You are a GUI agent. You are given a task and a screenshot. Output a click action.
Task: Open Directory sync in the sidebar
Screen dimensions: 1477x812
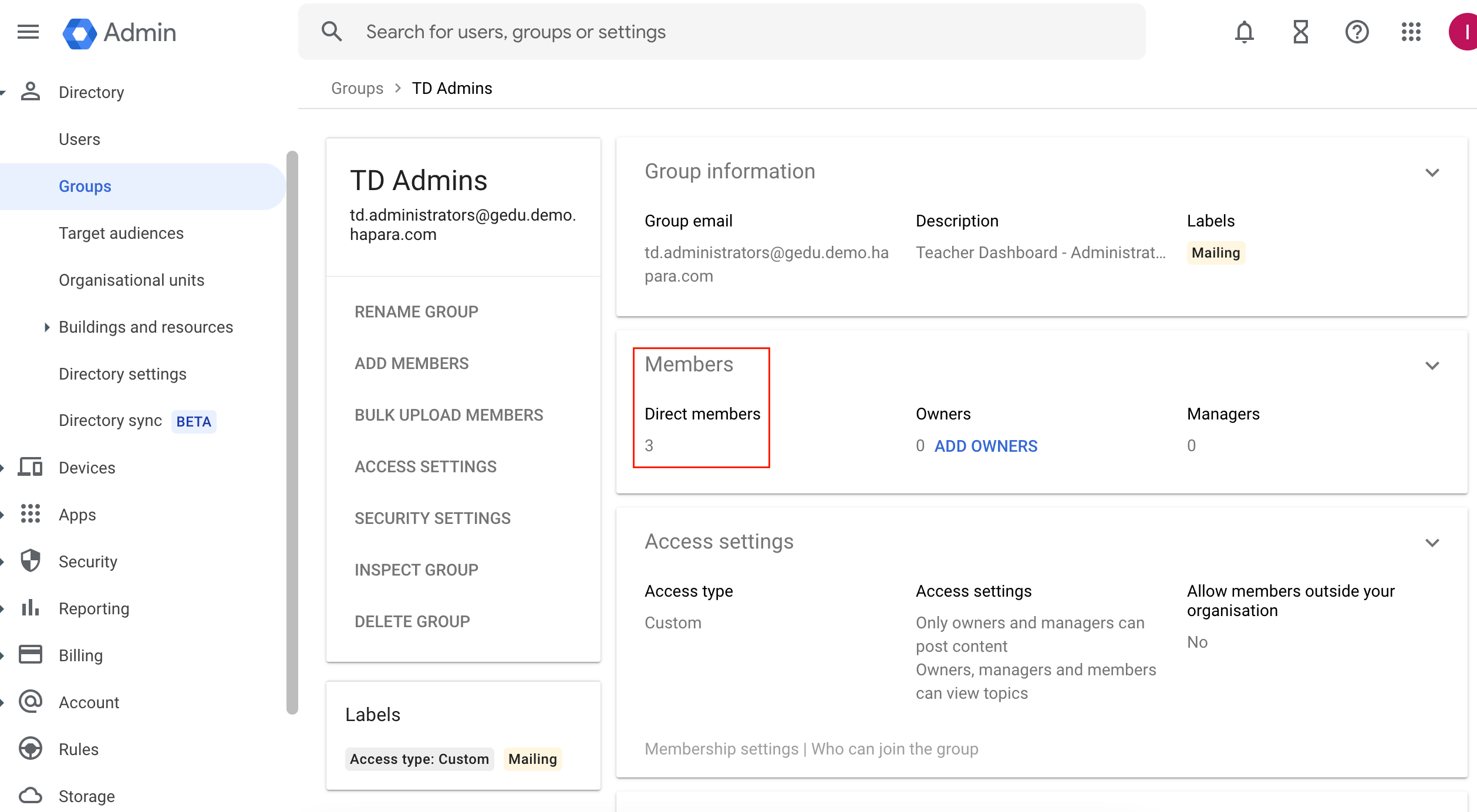click(x=110, y=421)
